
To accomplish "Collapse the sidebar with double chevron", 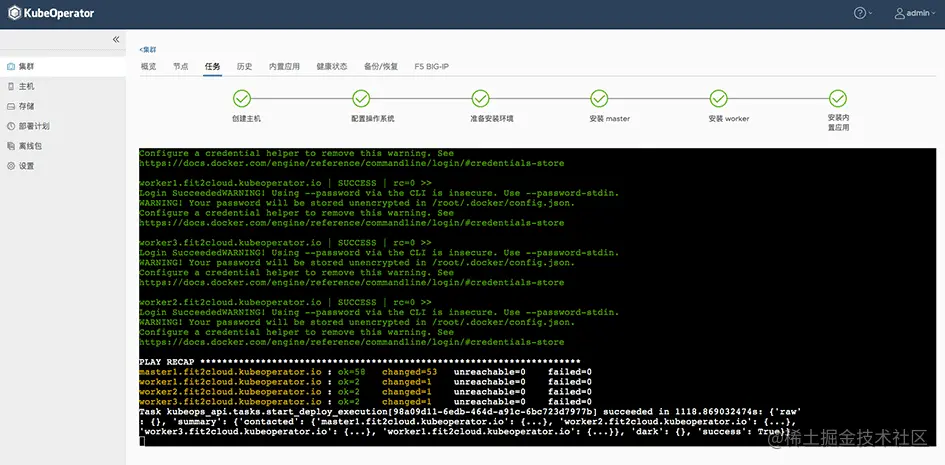I will pos(116,39).
